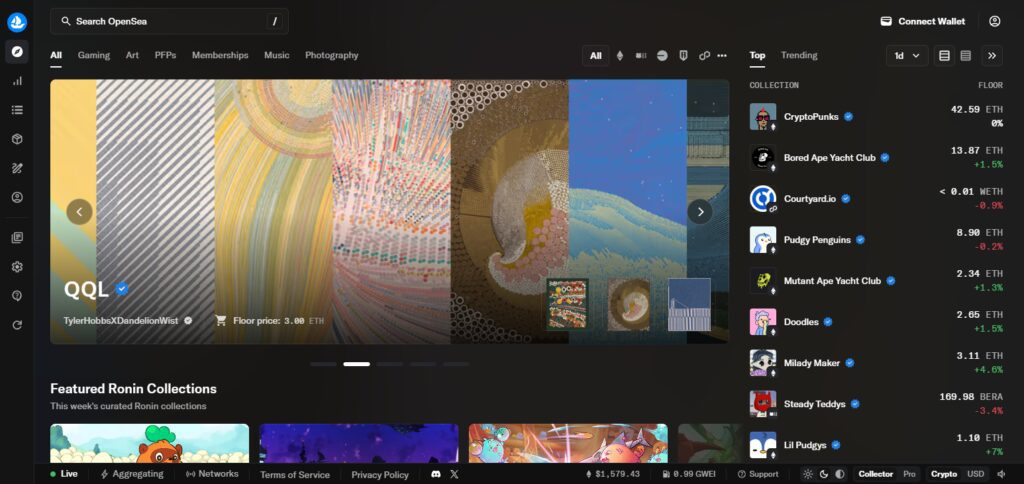Open the Networks status button

tap(212, 474)
